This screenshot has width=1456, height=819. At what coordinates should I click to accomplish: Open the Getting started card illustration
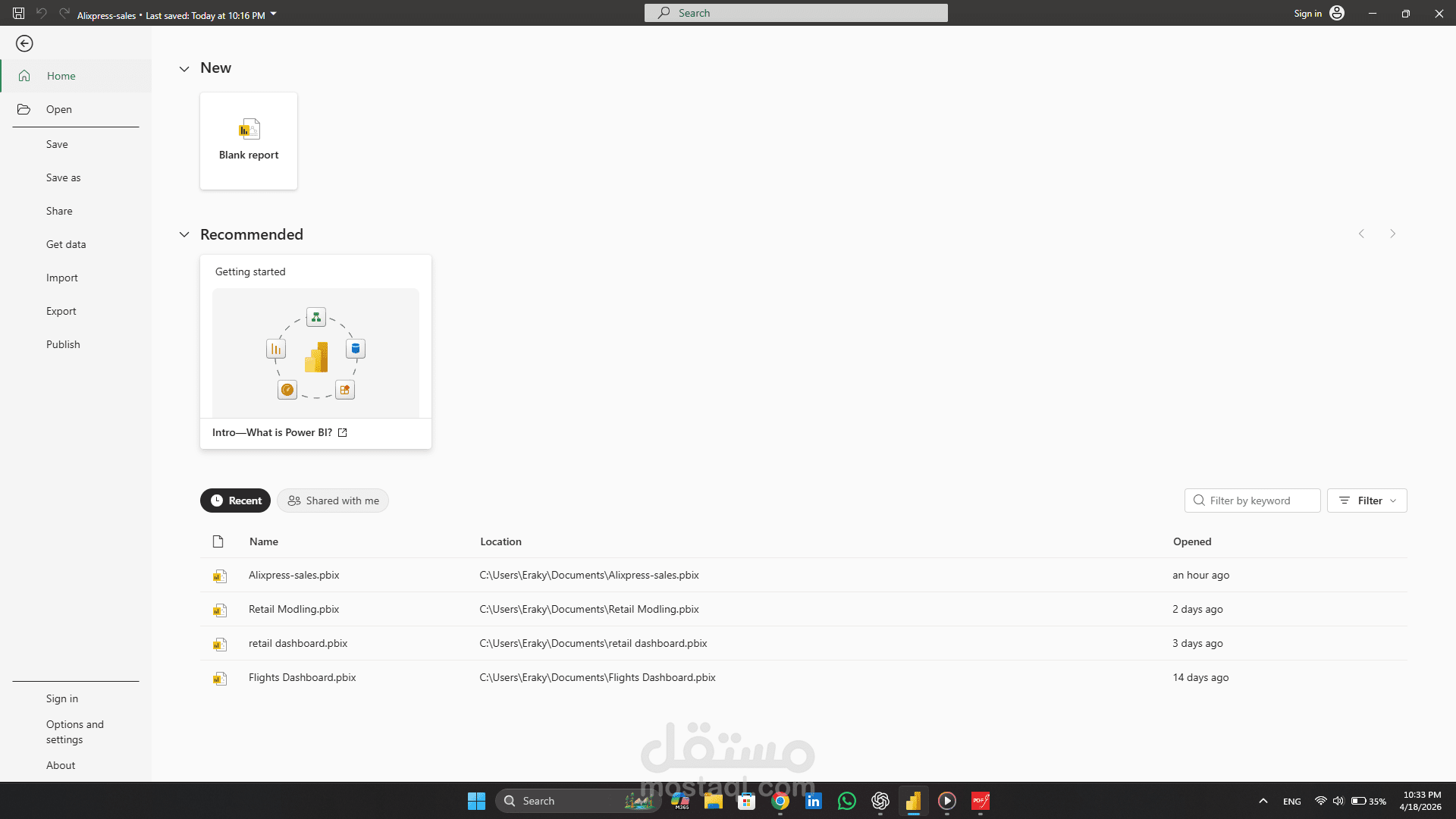coord(315,353)
